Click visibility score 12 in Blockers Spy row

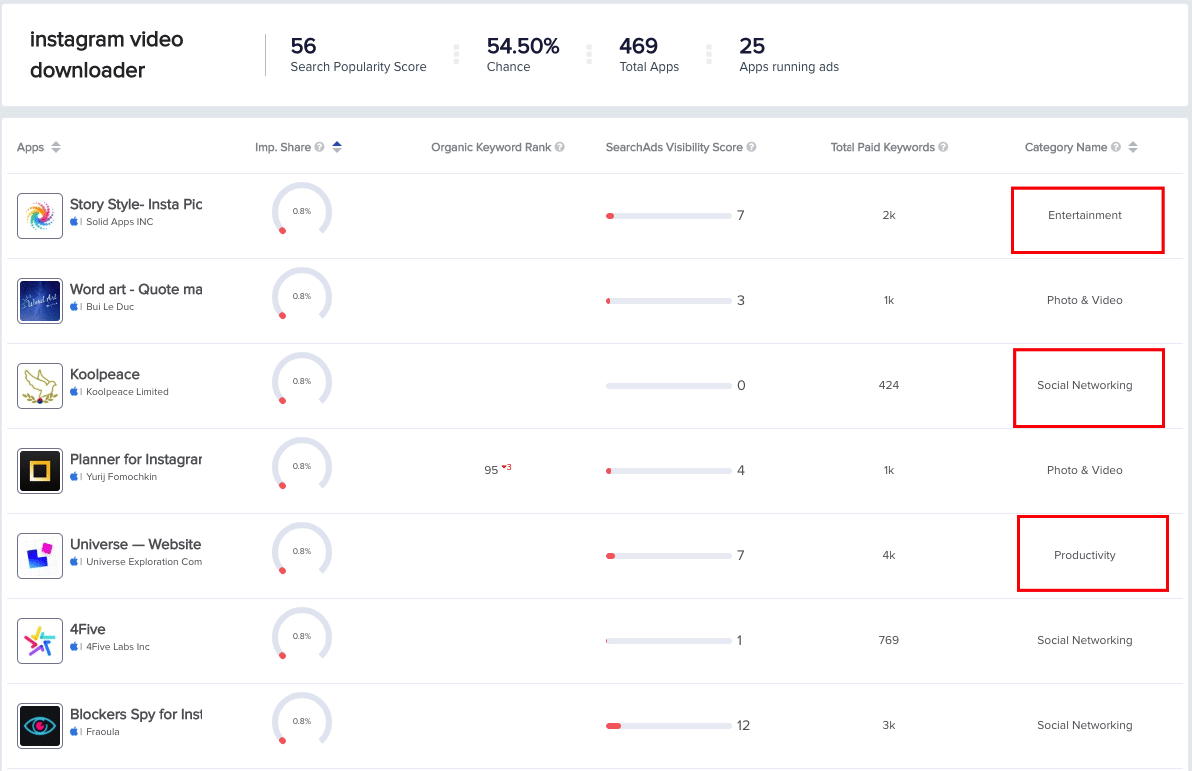[743, 725]
